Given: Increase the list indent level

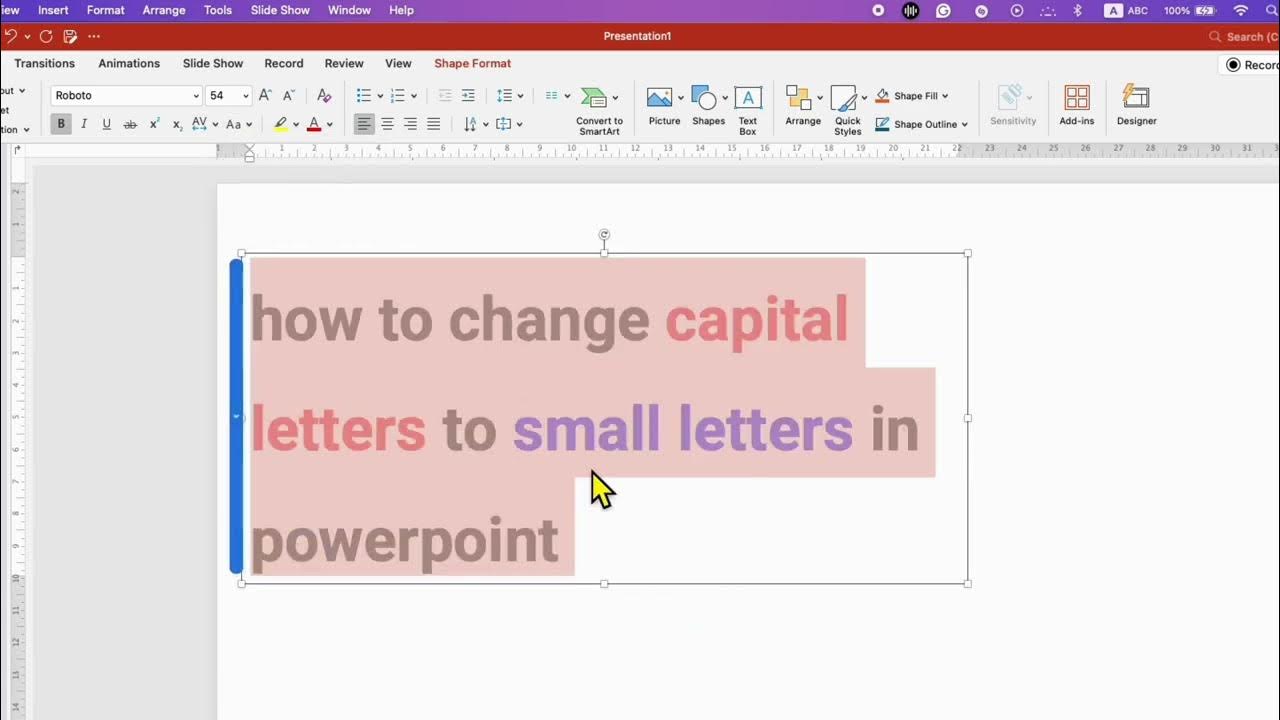Looking at the screenshot, I should 468,95.
